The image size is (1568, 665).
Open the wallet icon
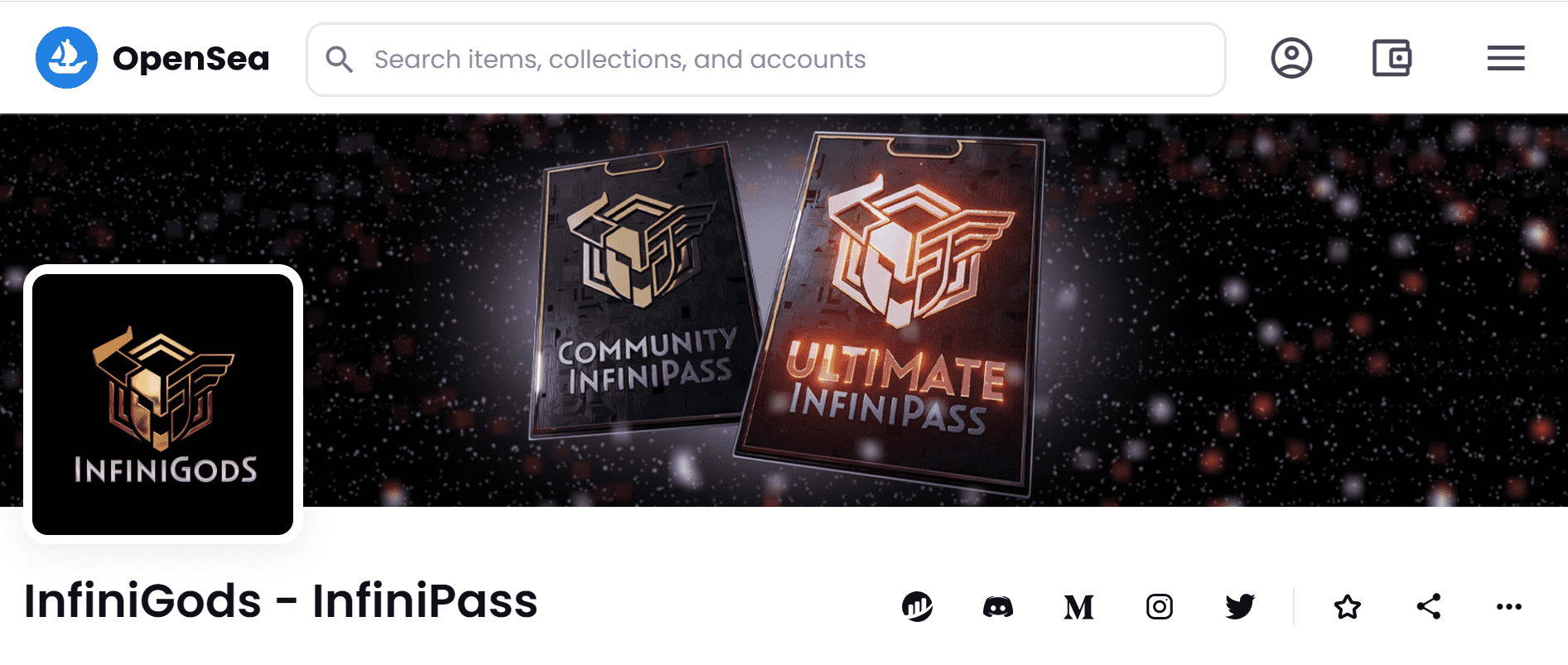[x=1392, y=58]
